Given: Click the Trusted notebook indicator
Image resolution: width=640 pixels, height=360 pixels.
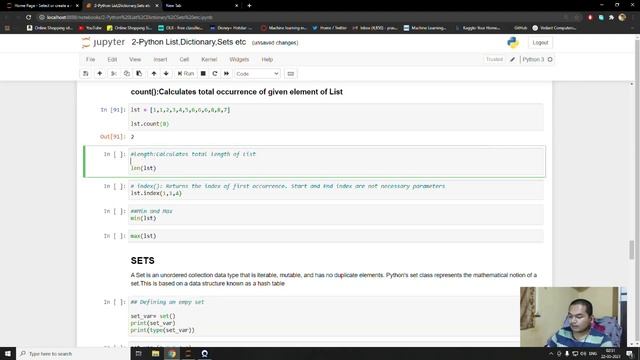Looking at the screenshot, I should click(x=494, y=60).
